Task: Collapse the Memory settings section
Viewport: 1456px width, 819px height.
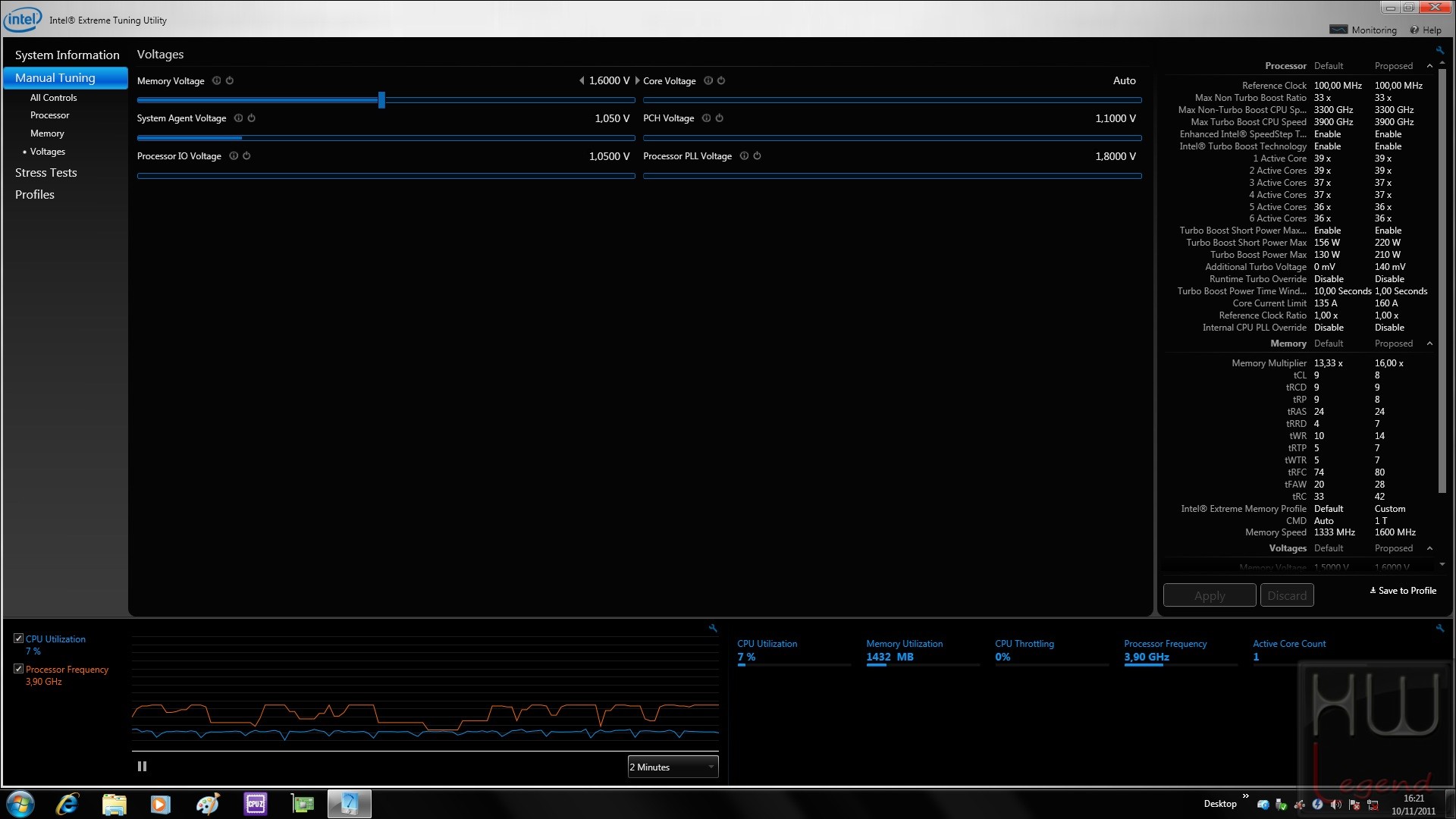Action: tap(1430, 344)
